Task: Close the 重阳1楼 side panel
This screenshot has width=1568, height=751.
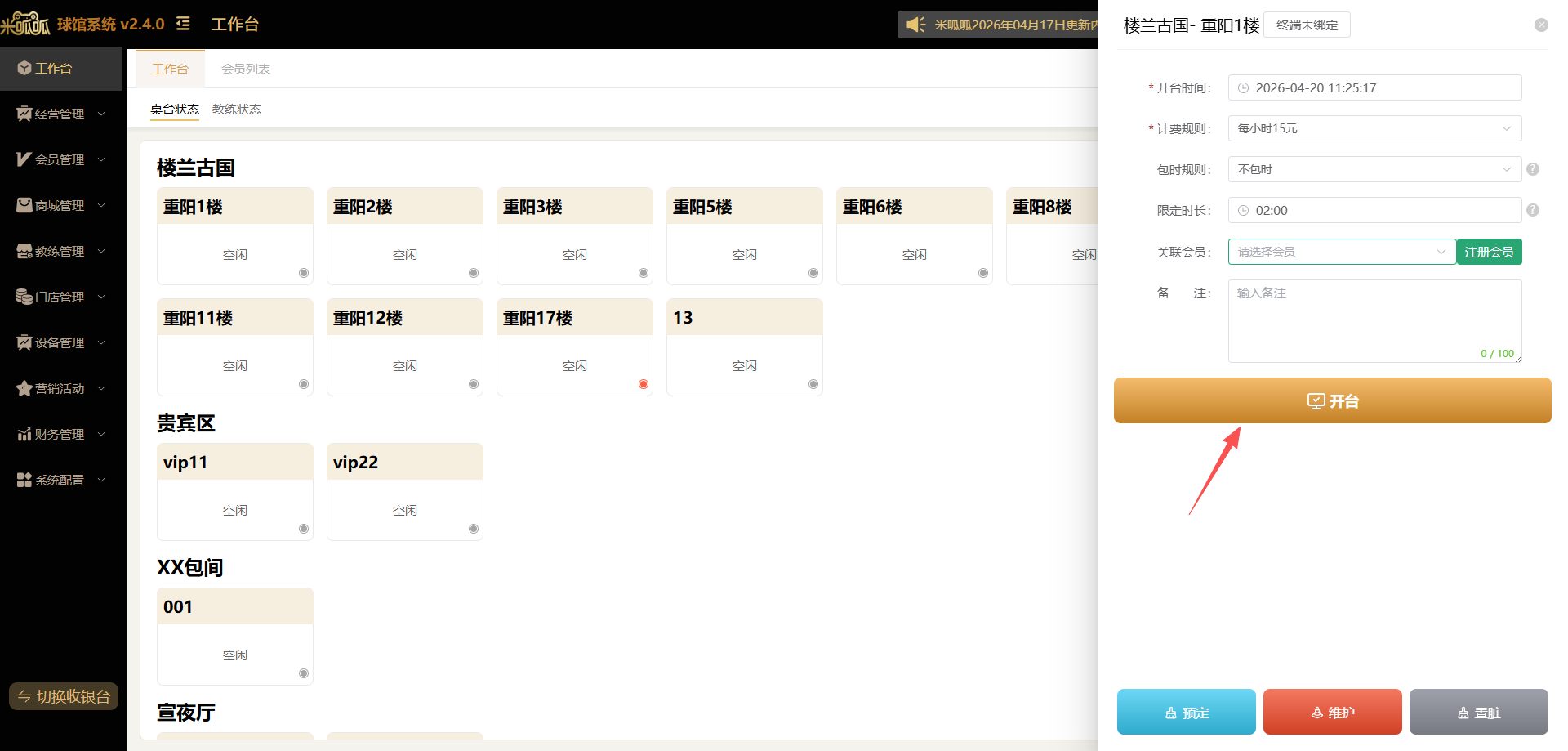Action: 1541,25
